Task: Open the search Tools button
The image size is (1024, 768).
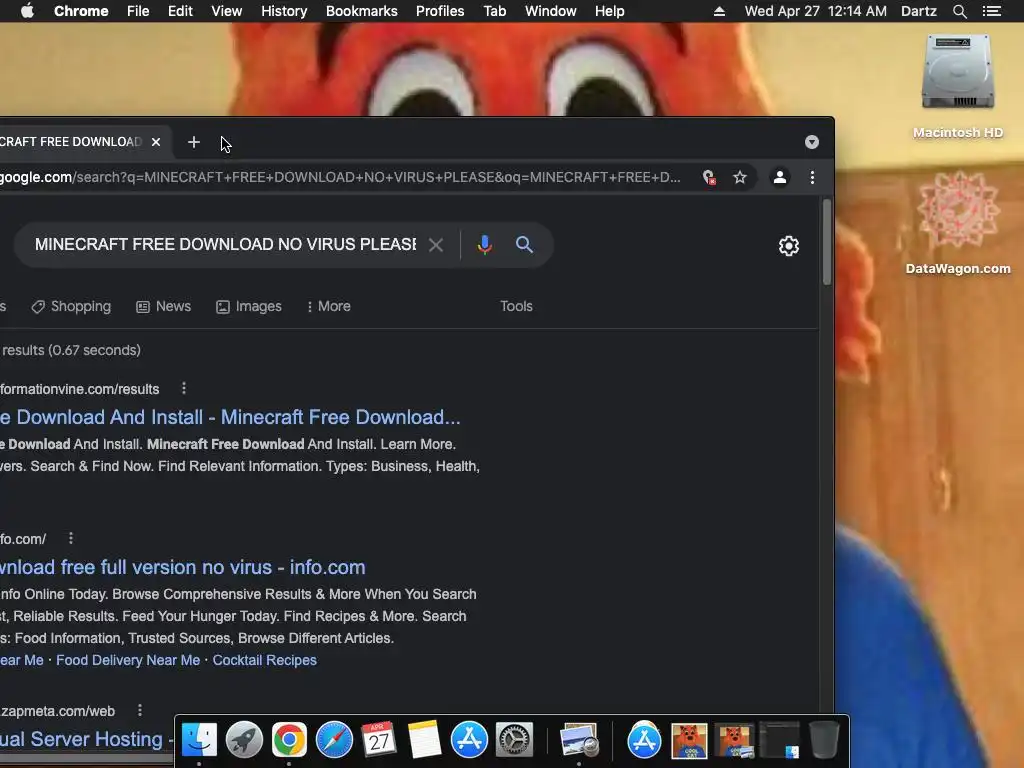Action: click(516, 306)
